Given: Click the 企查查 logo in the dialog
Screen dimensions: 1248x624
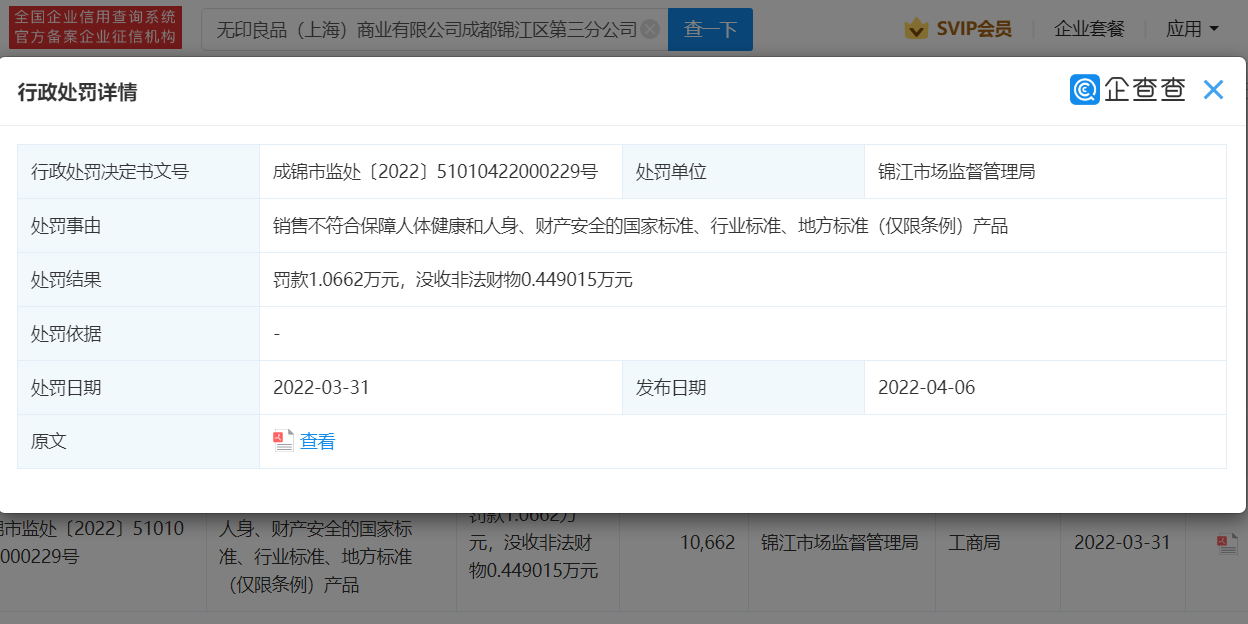Looking at the screenshot, I should tap(1128, 90).
